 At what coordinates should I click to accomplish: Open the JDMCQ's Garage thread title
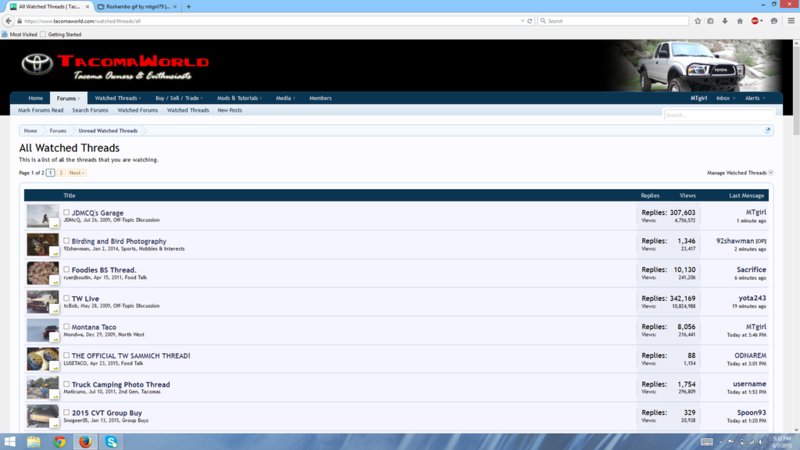point(97,213)
